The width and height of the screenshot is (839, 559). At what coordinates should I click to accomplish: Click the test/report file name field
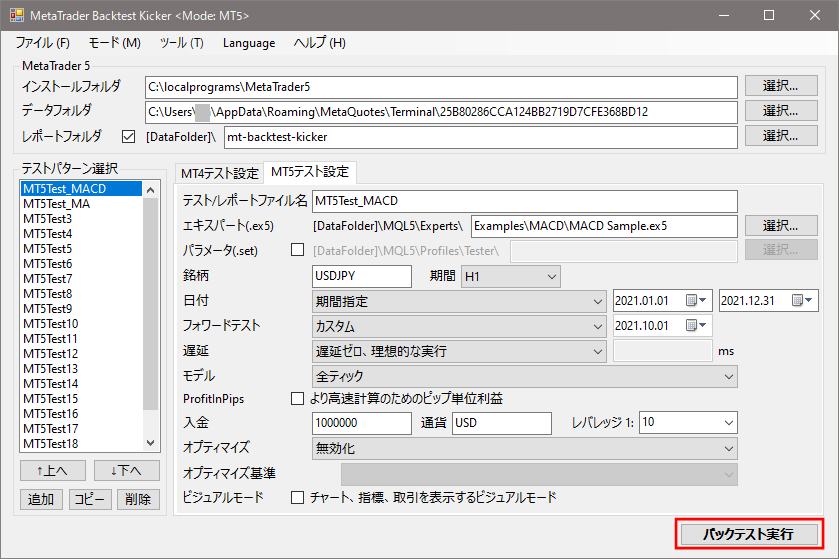tap(524, 201)
